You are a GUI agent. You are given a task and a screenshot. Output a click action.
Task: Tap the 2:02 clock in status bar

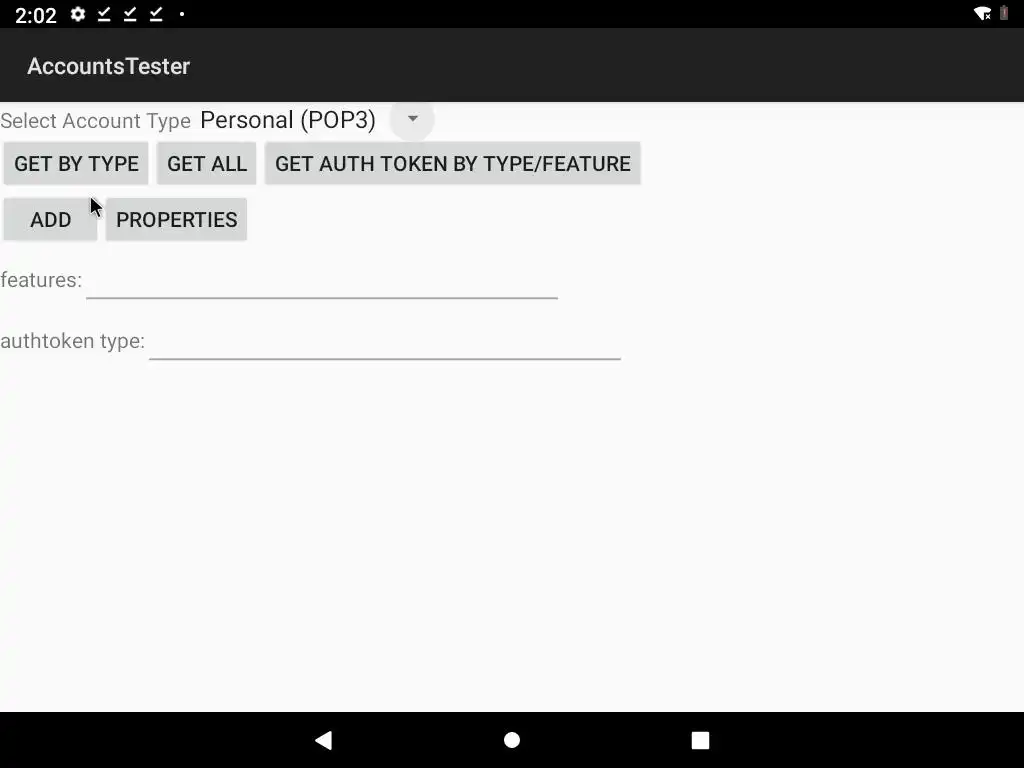click(36, 15)
